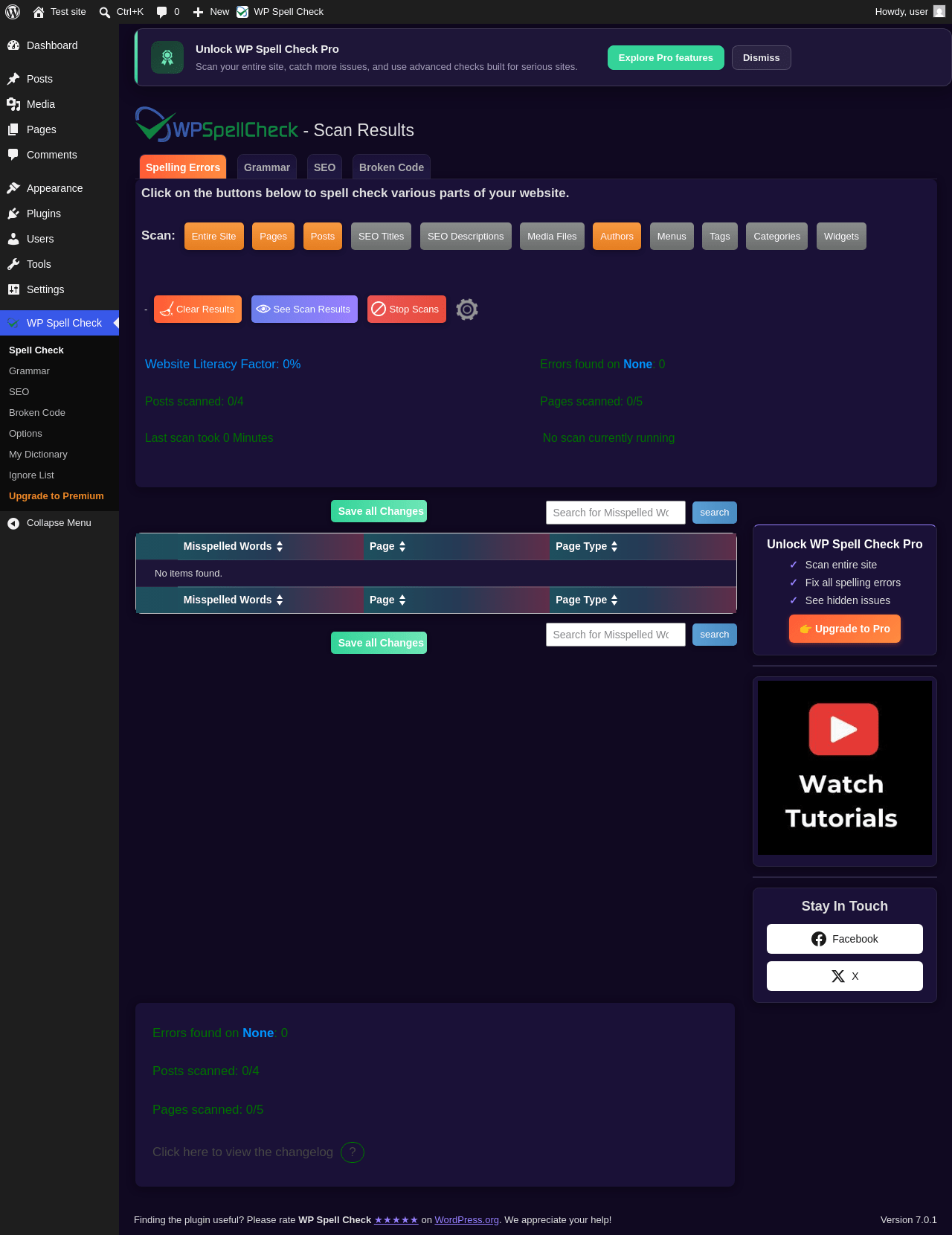Click the Comments icon in sidebar
Screen dimensions: 952x1235
[x=13, y=155]
